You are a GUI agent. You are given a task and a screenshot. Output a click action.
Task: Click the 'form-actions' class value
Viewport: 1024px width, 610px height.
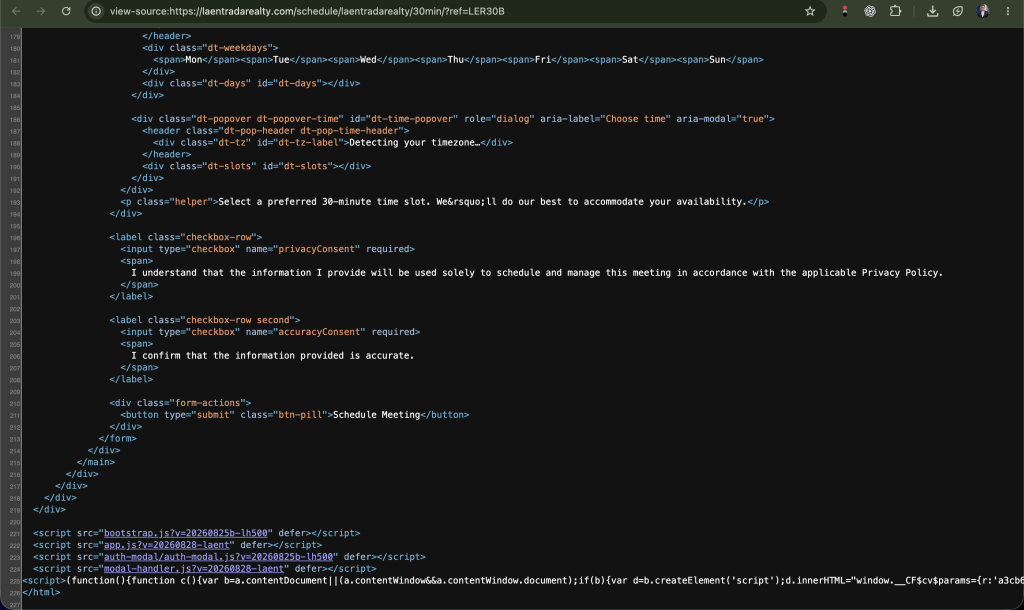207,403
